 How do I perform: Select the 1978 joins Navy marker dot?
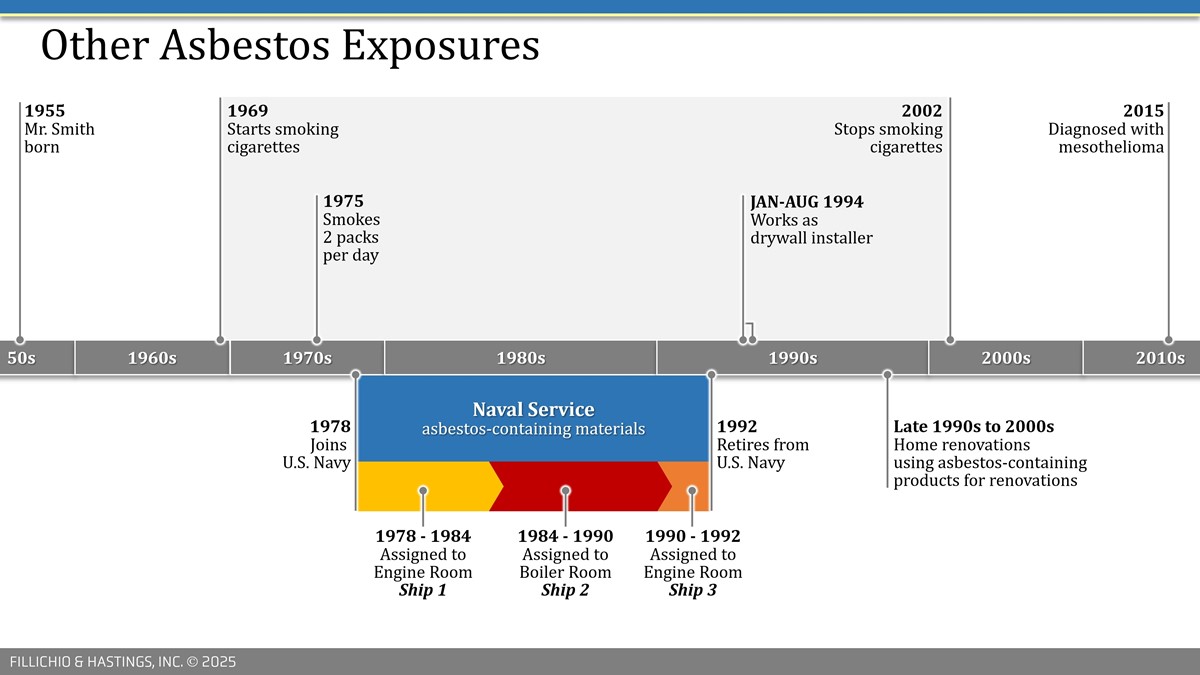pyautogui.click(x=356, y=375)
